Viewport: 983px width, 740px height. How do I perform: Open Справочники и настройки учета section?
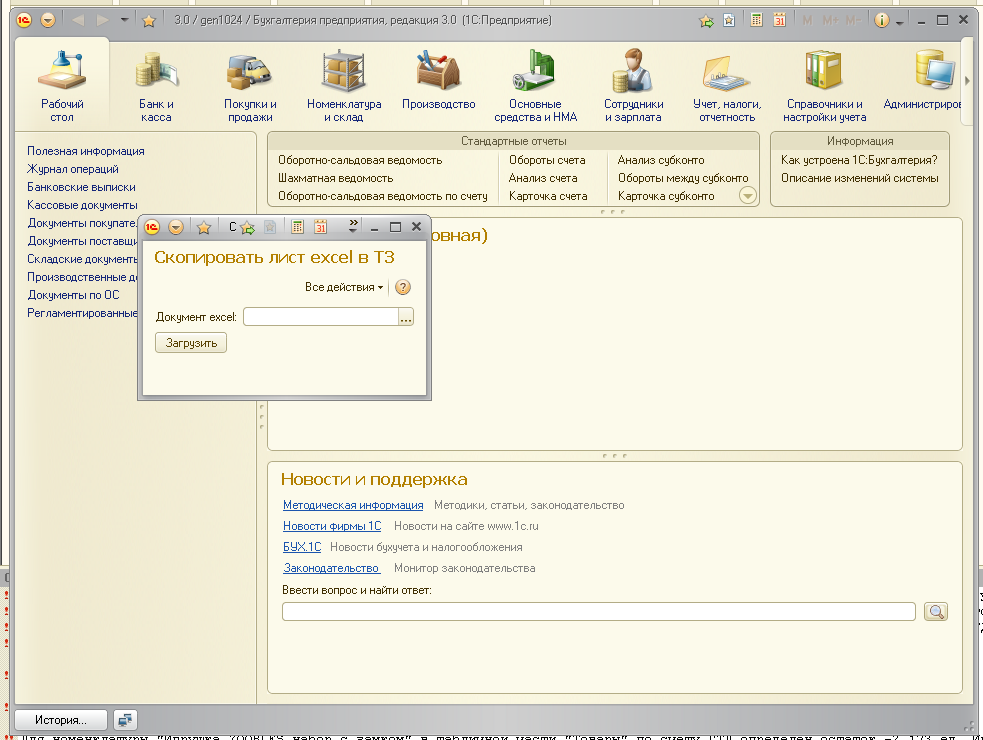coord(824,85)
